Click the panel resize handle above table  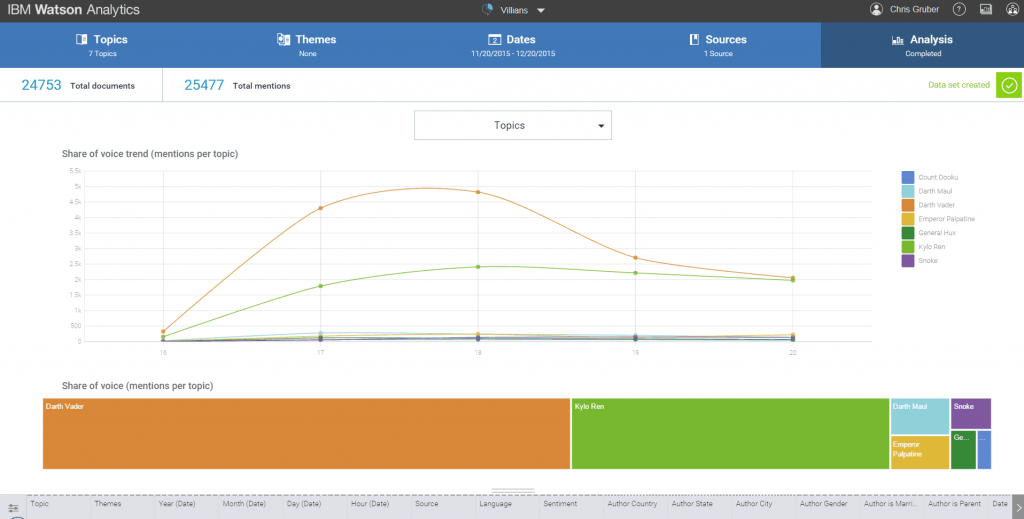513,490
